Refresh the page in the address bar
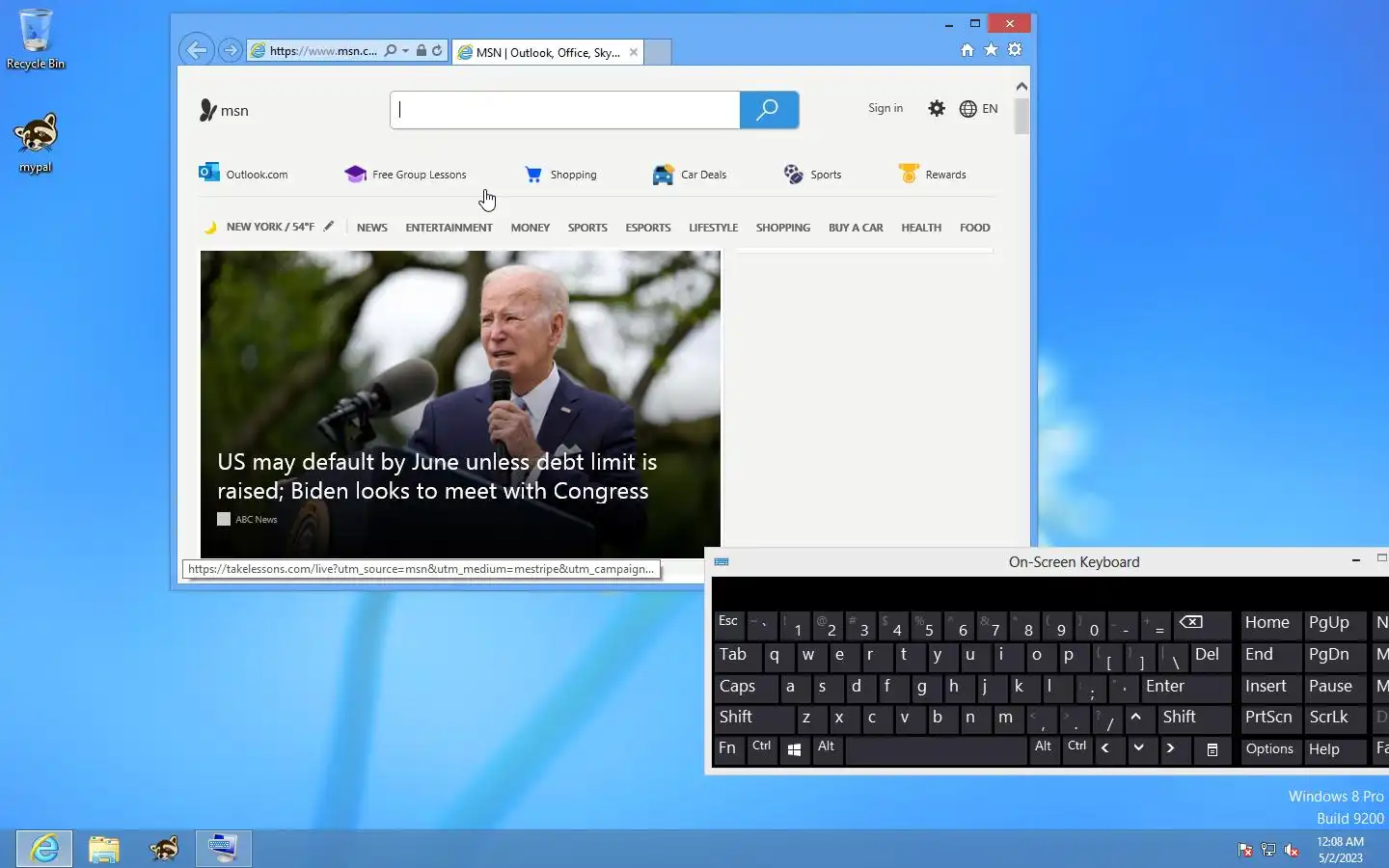The width and height of the screenshot is (1389, 868). (437, 51)
